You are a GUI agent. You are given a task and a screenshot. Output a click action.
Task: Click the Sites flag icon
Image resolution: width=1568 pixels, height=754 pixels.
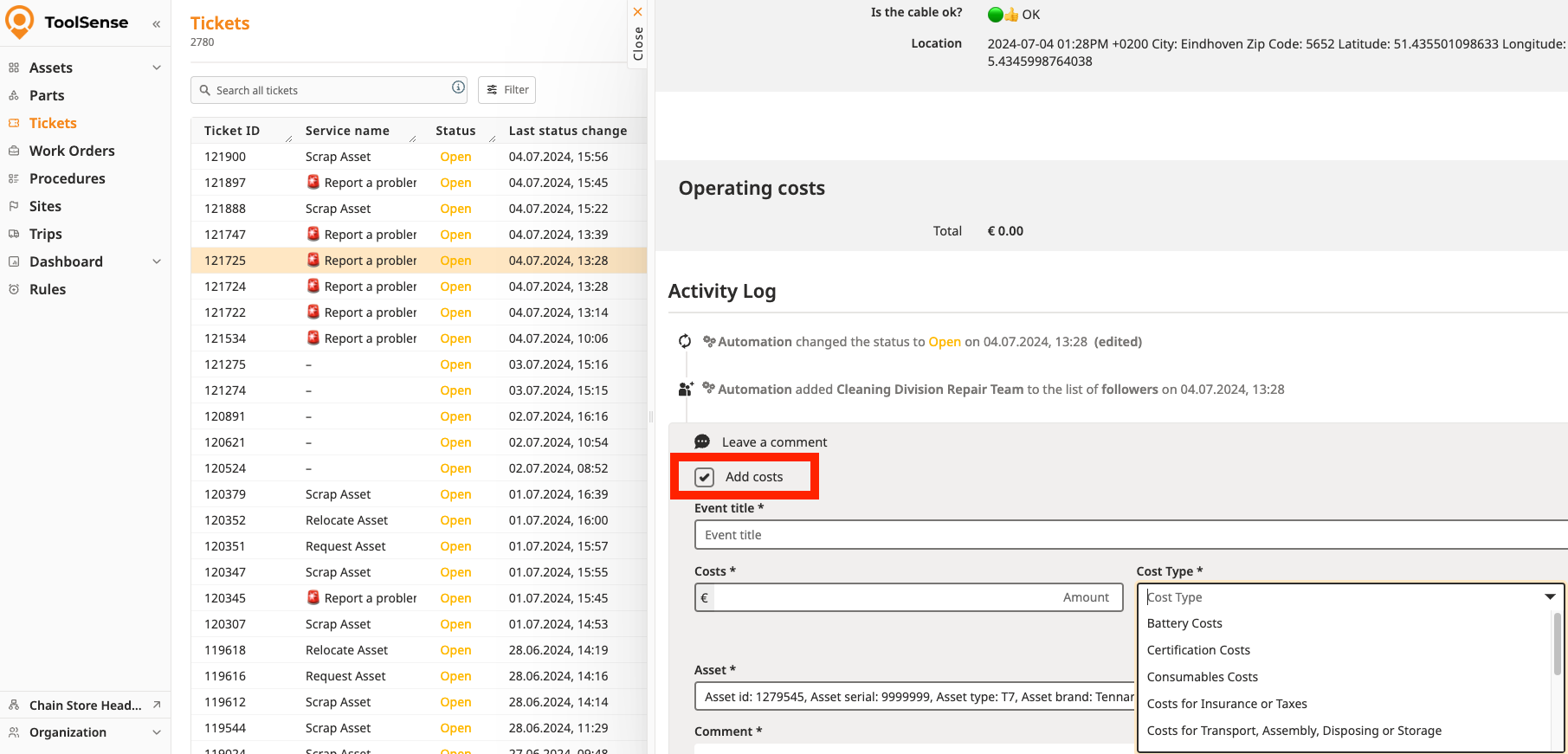[x=14, y=206]
